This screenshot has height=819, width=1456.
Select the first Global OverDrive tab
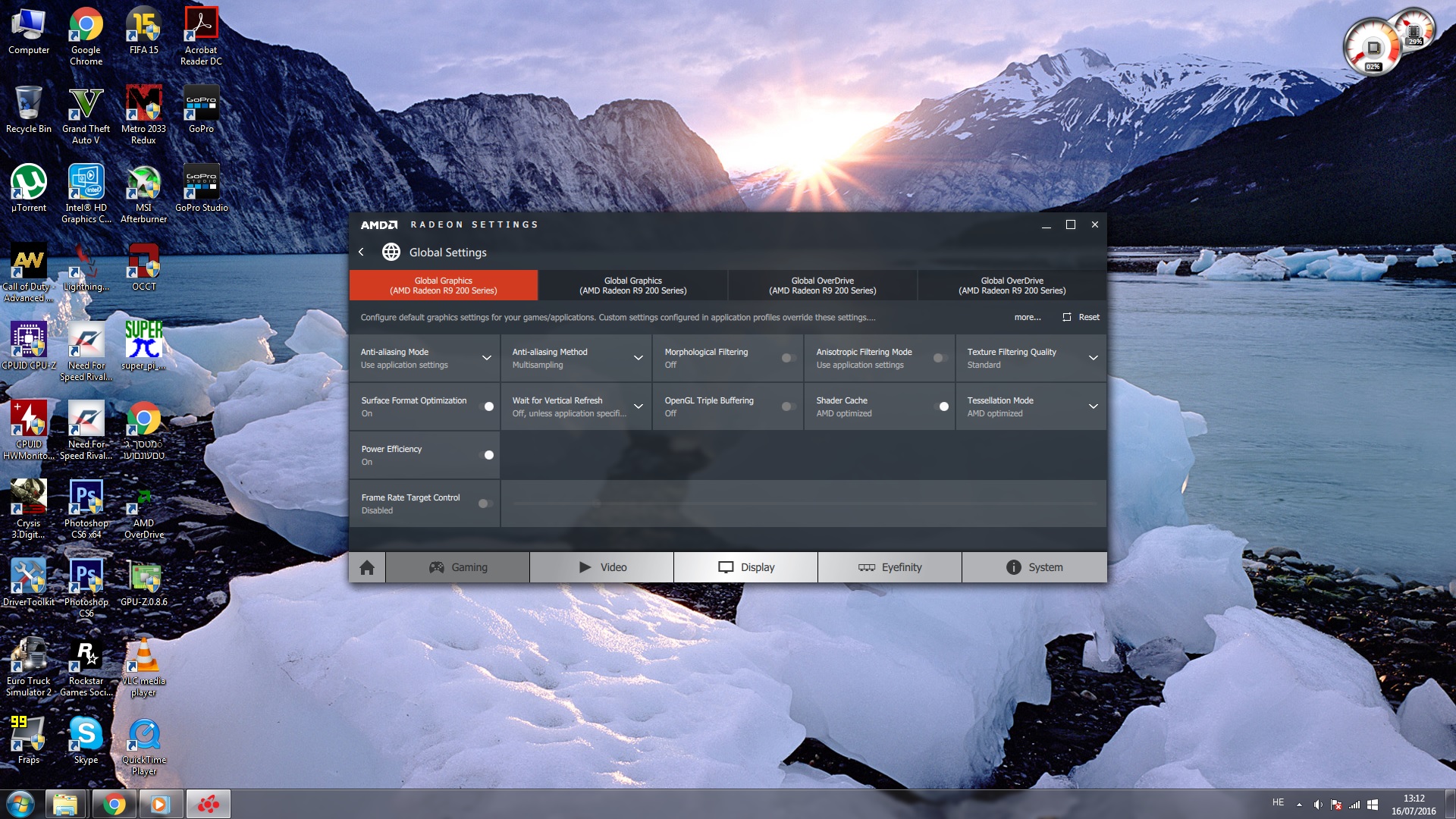pos(823,285)
